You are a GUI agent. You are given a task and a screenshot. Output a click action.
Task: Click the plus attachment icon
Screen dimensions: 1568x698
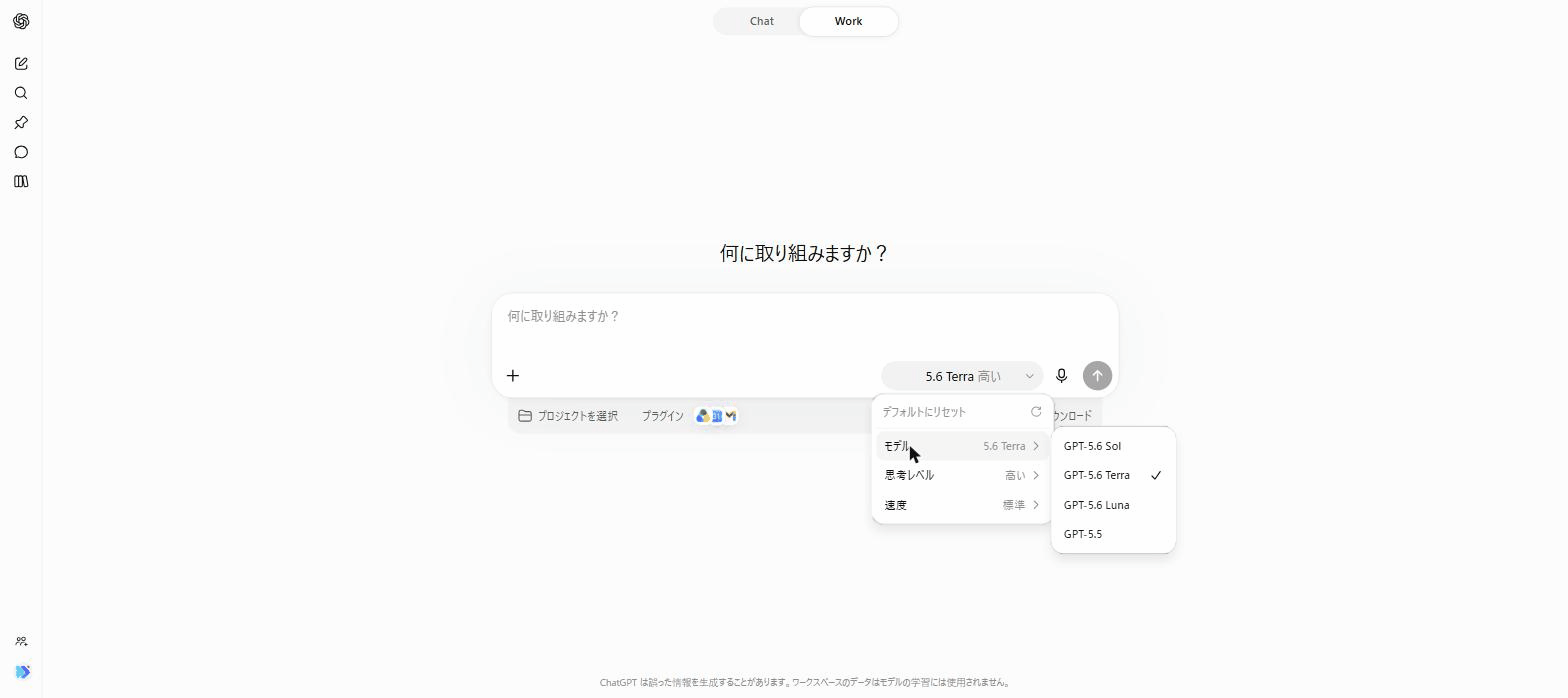click(513, 376)
